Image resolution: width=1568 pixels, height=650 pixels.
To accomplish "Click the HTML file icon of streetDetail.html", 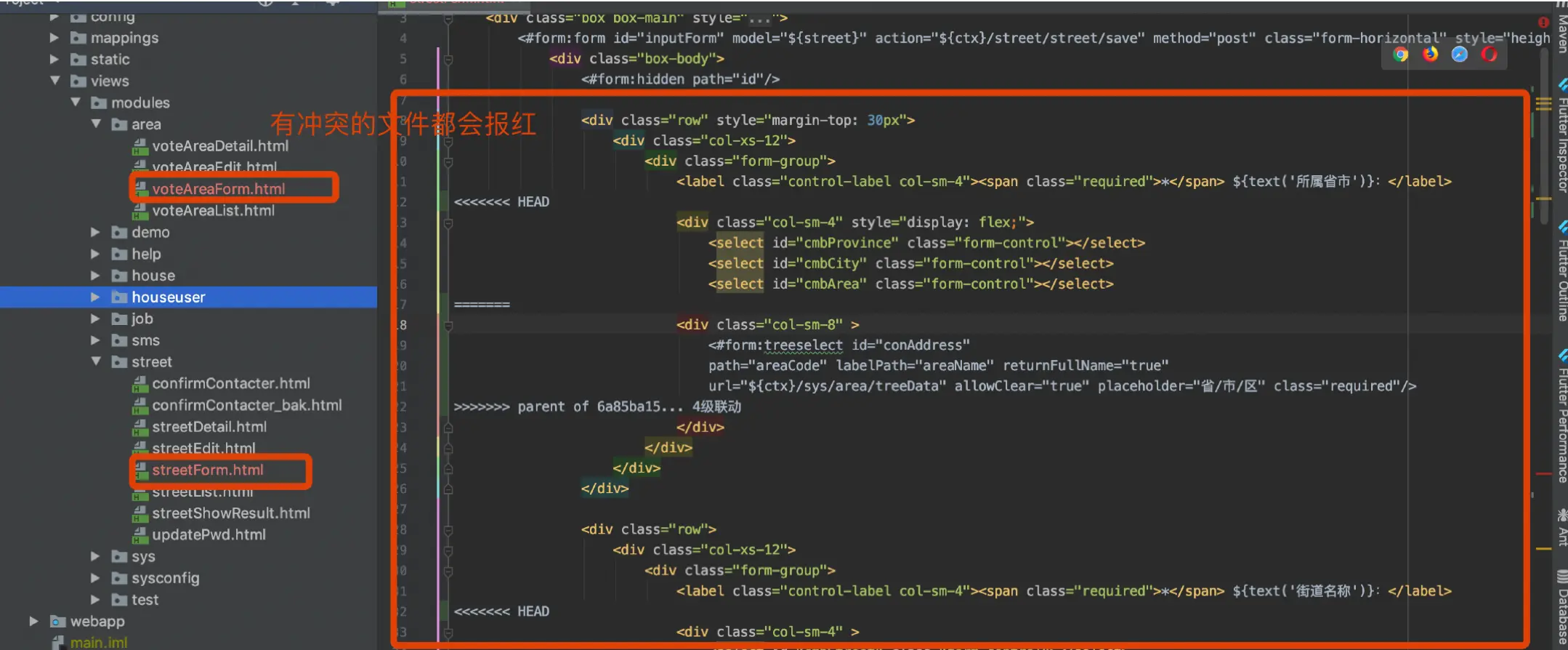I will coord(140,428).
